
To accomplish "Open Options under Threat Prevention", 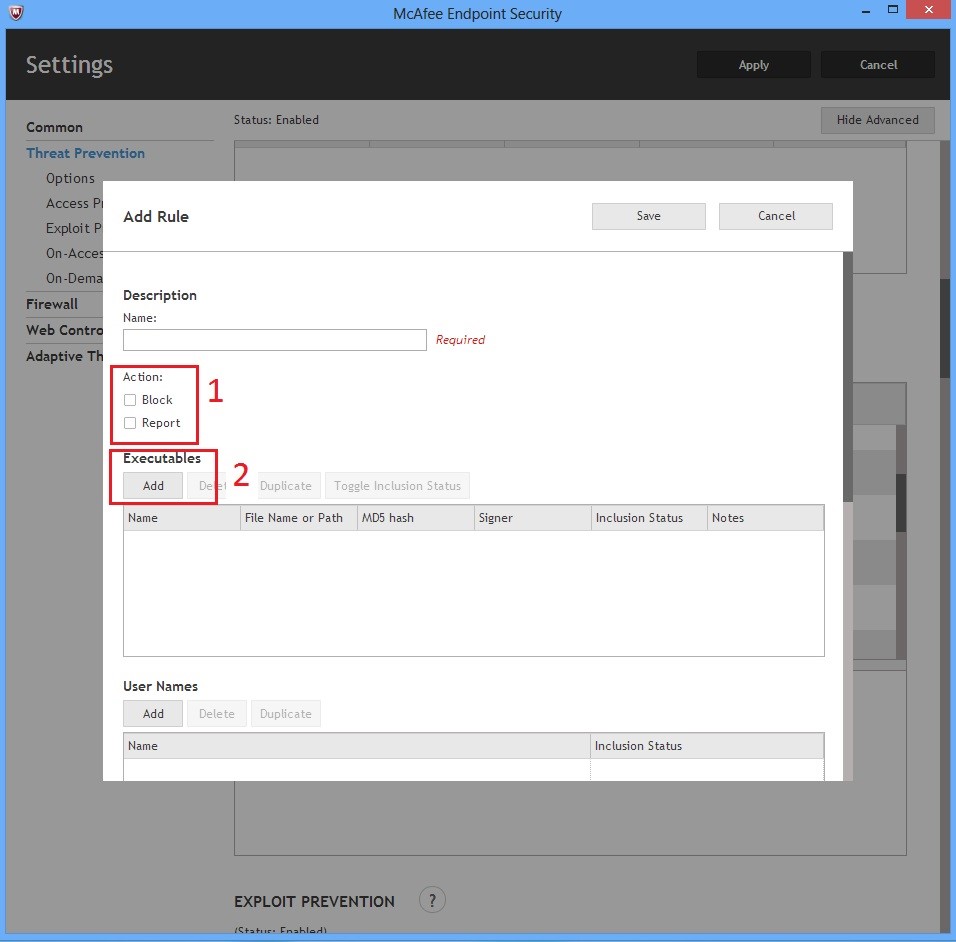I will (70, 178).
